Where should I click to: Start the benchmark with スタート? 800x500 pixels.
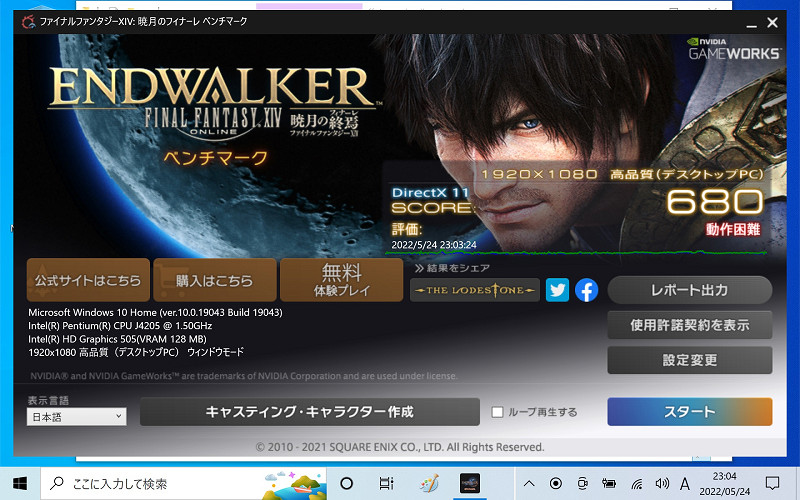690,412
